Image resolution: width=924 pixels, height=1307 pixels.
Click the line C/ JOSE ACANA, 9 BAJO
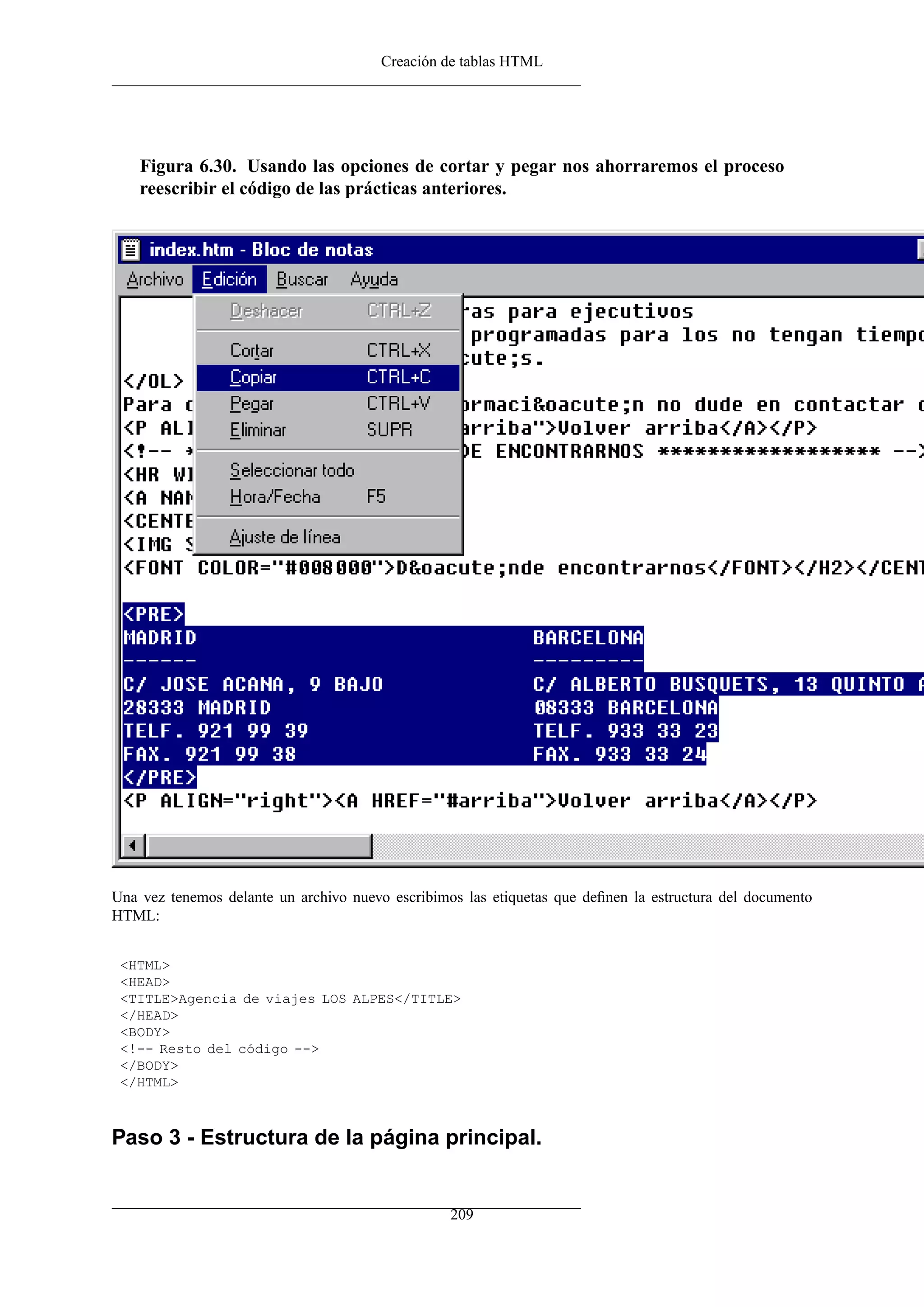[x=253, y=684]
